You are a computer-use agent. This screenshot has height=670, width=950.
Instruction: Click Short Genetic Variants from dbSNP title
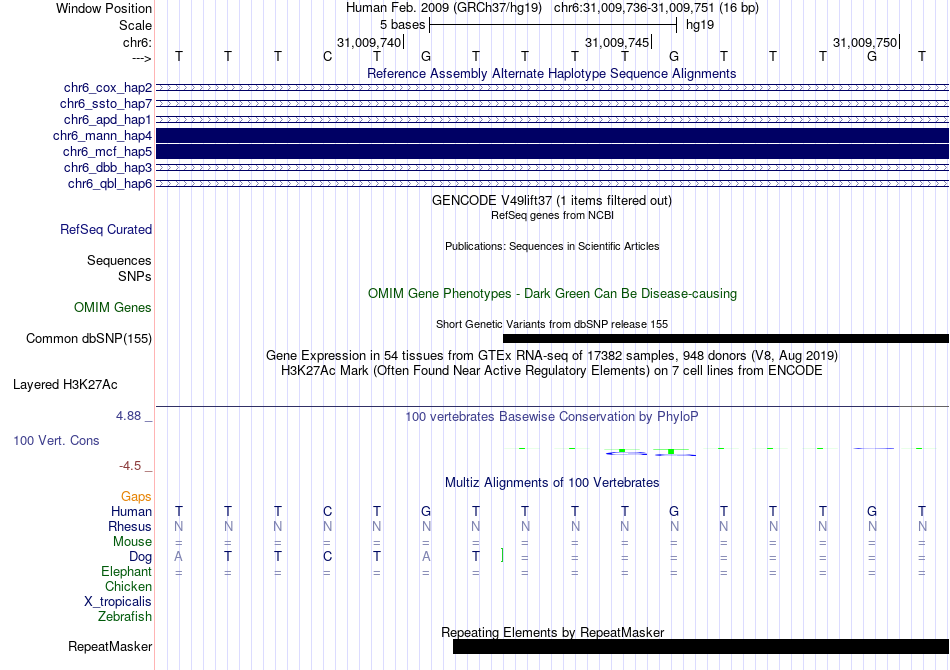(x=552, y=324)
